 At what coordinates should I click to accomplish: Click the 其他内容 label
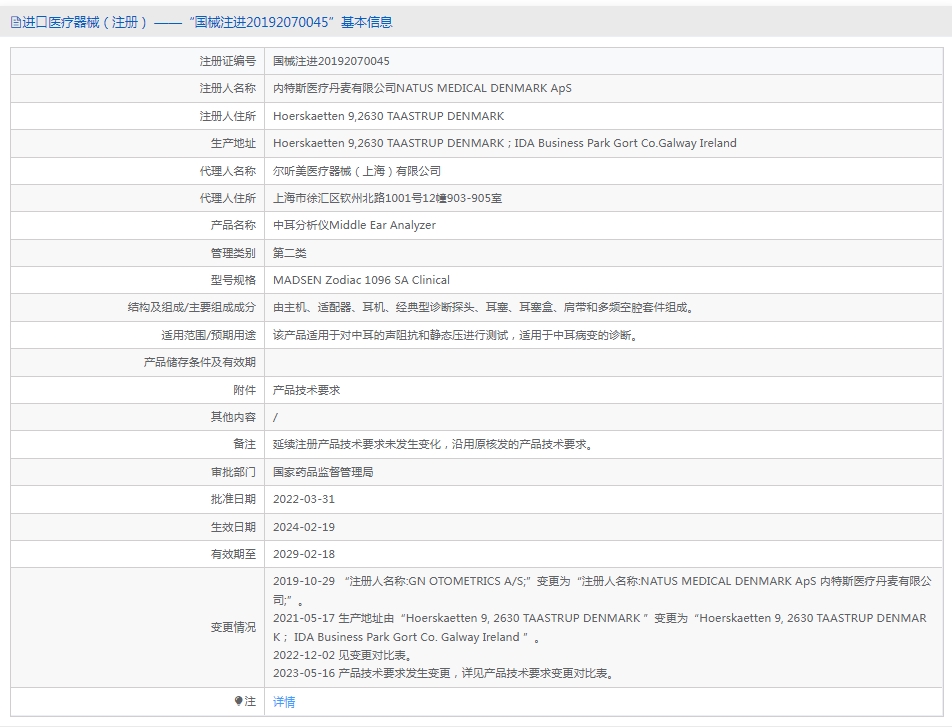point(233,417)
